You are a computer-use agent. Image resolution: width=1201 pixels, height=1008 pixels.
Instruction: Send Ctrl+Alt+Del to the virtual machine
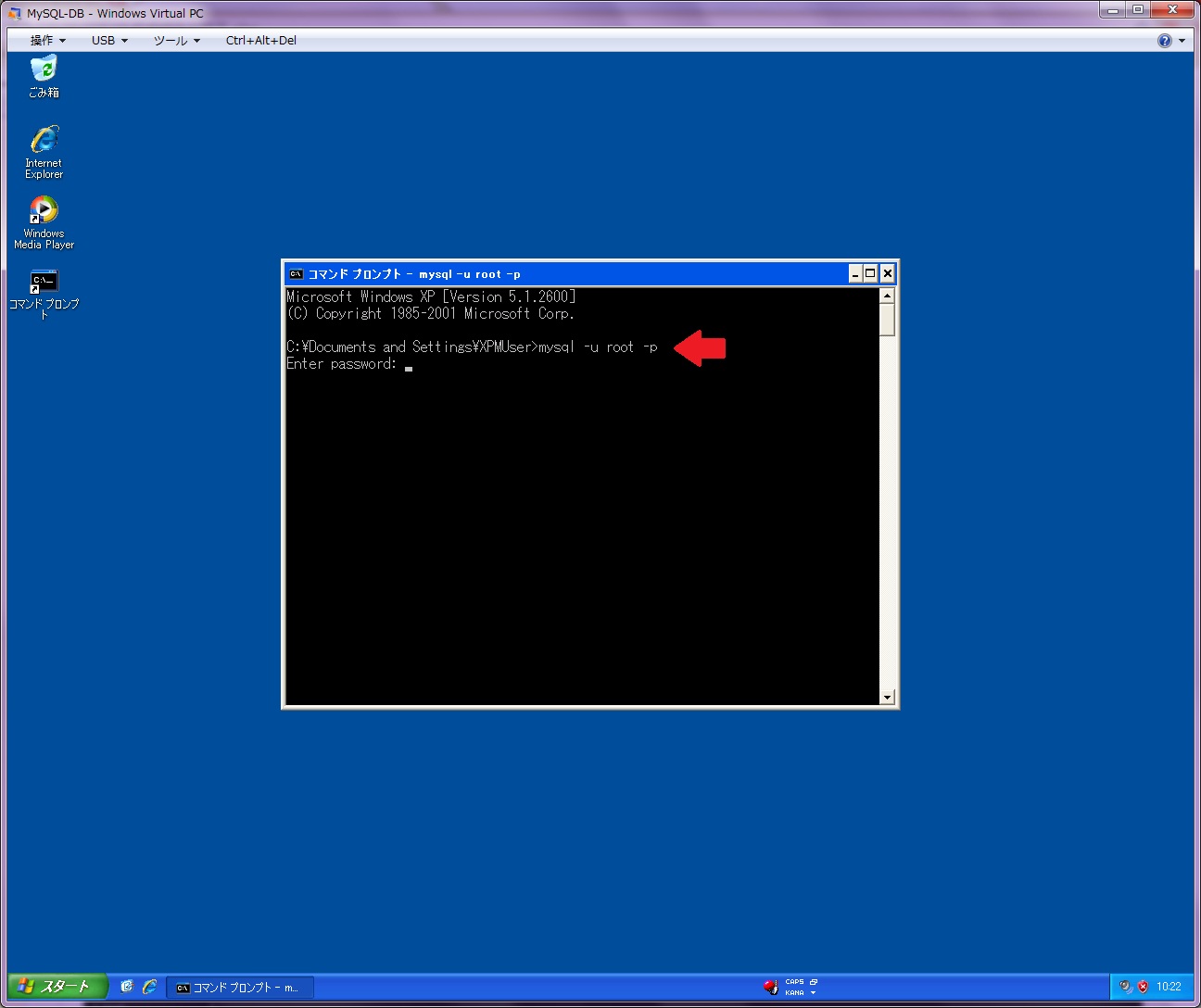261,41
